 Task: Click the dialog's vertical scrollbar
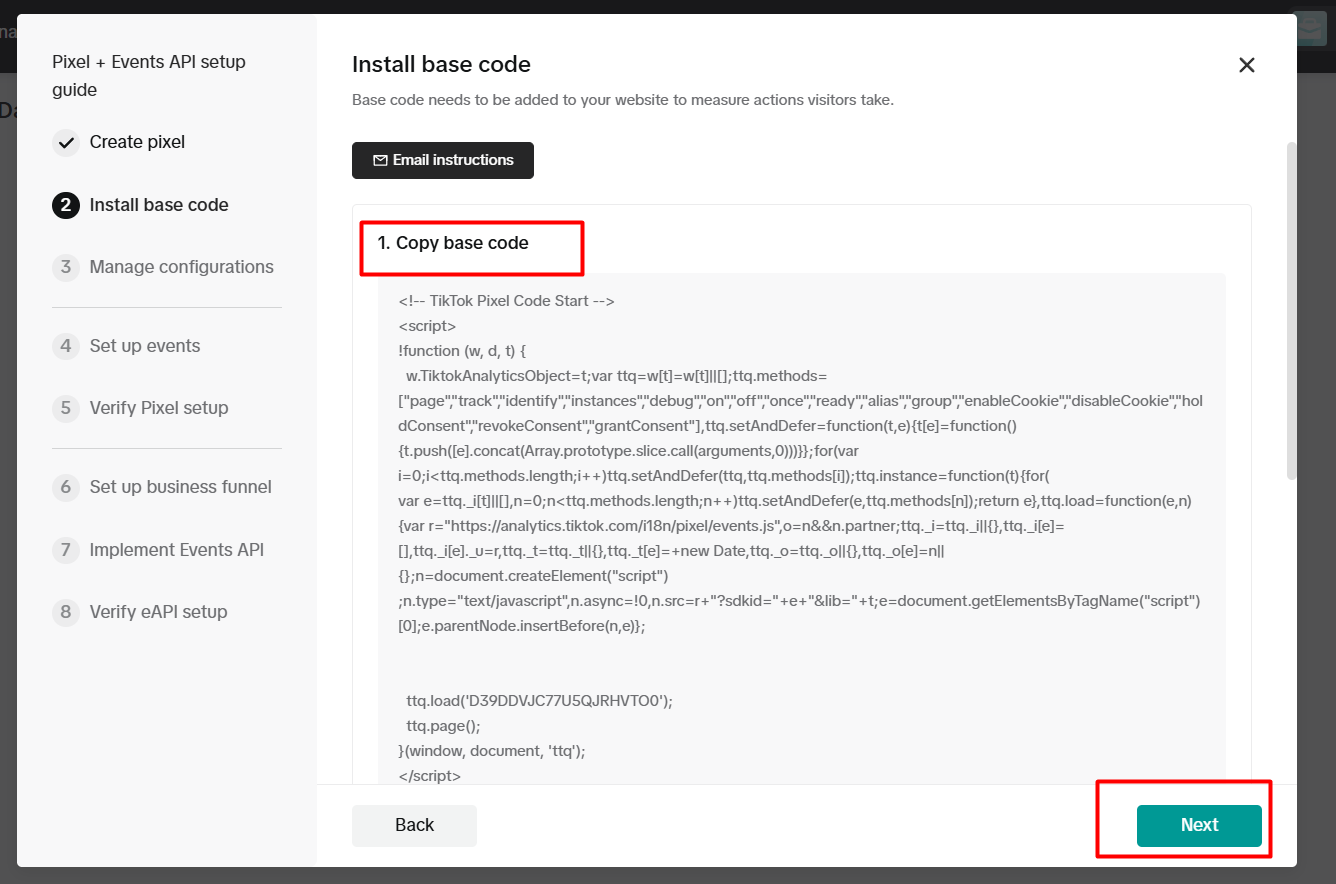1291,310
